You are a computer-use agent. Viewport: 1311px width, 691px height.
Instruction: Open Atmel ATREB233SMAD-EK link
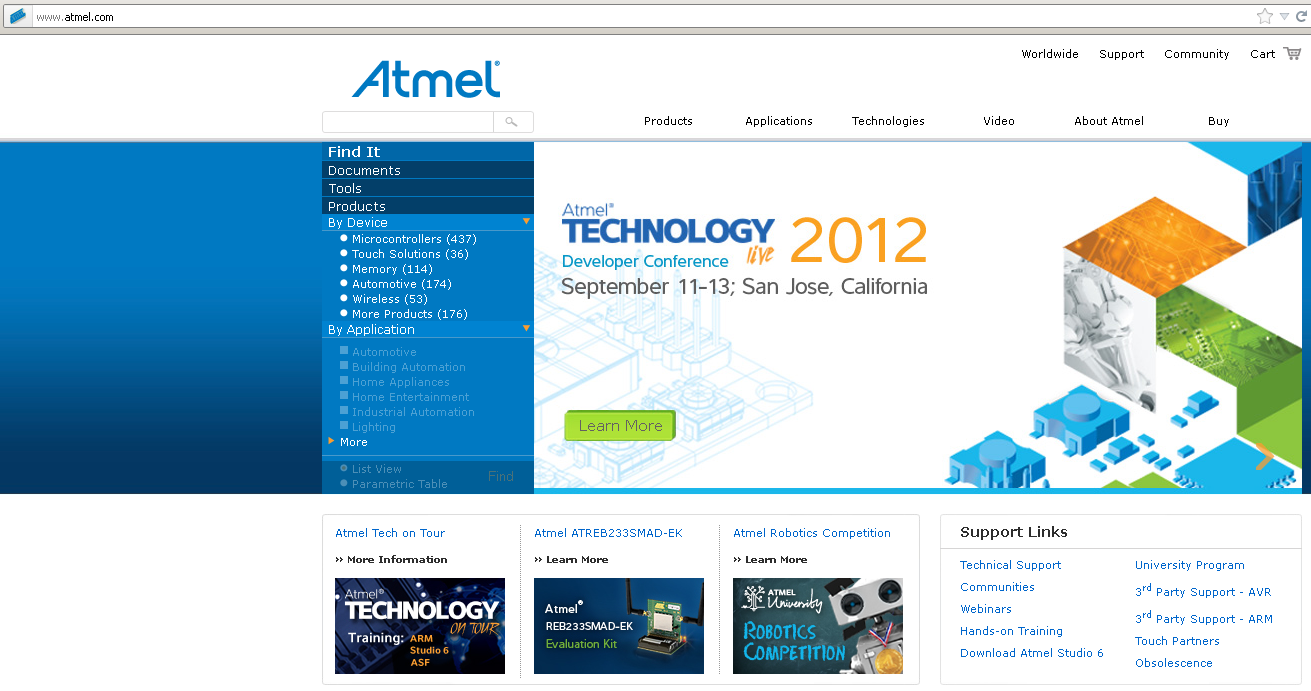coord(608,533)
